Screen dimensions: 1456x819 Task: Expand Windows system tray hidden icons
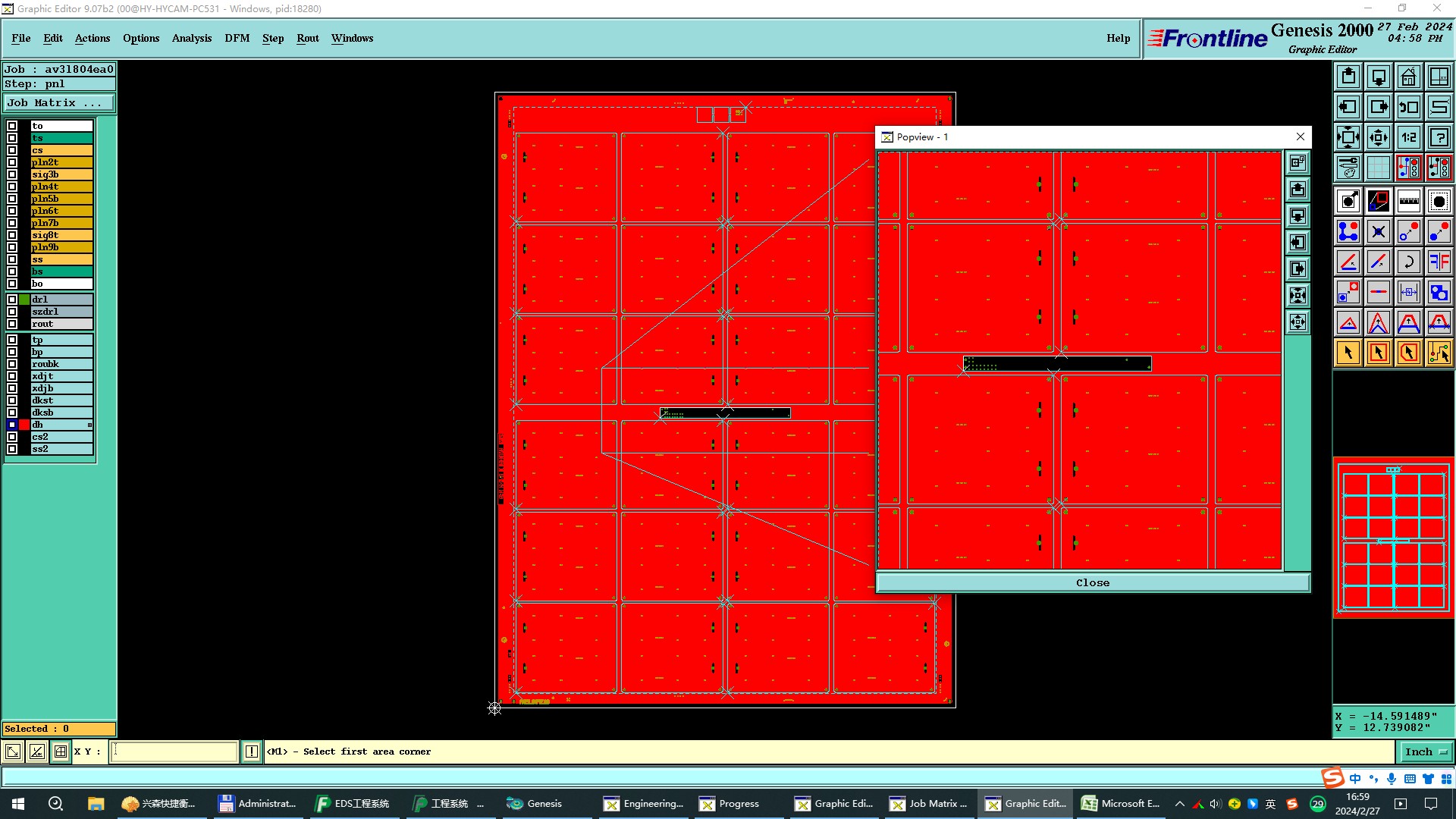coord(1179,804)
